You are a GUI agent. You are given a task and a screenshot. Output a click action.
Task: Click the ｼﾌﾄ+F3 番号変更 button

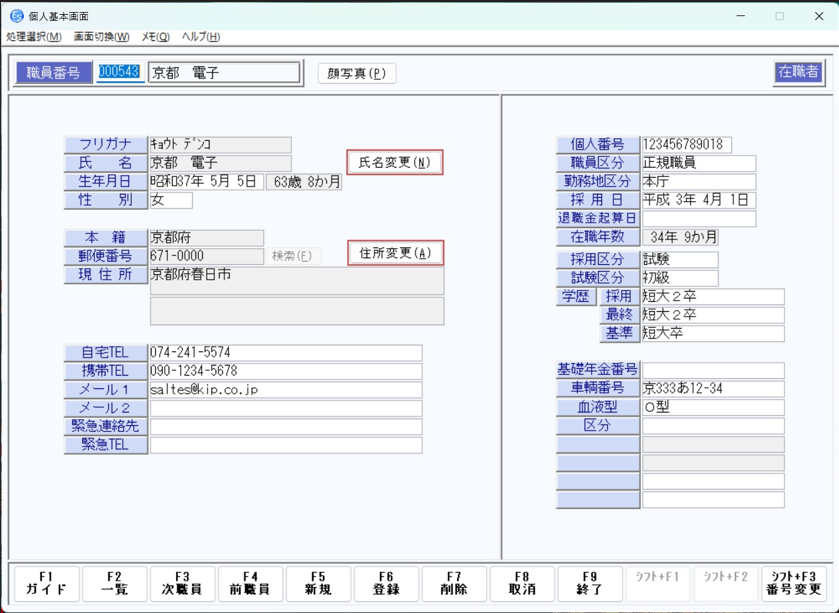point(794,584)
